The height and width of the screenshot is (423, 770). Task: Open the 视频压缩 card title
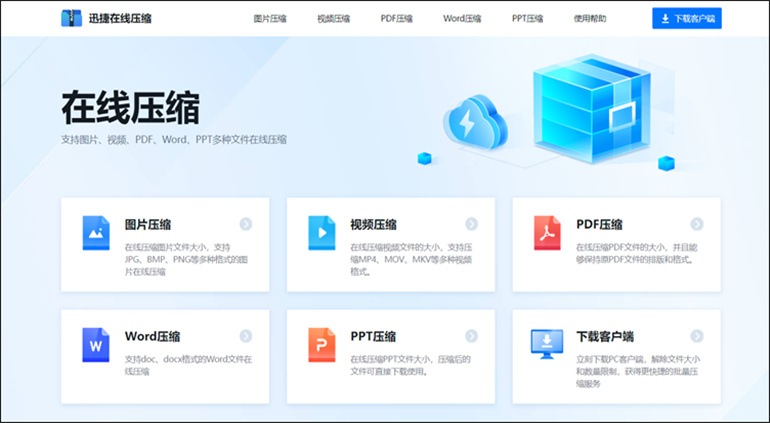pos(373,225)
